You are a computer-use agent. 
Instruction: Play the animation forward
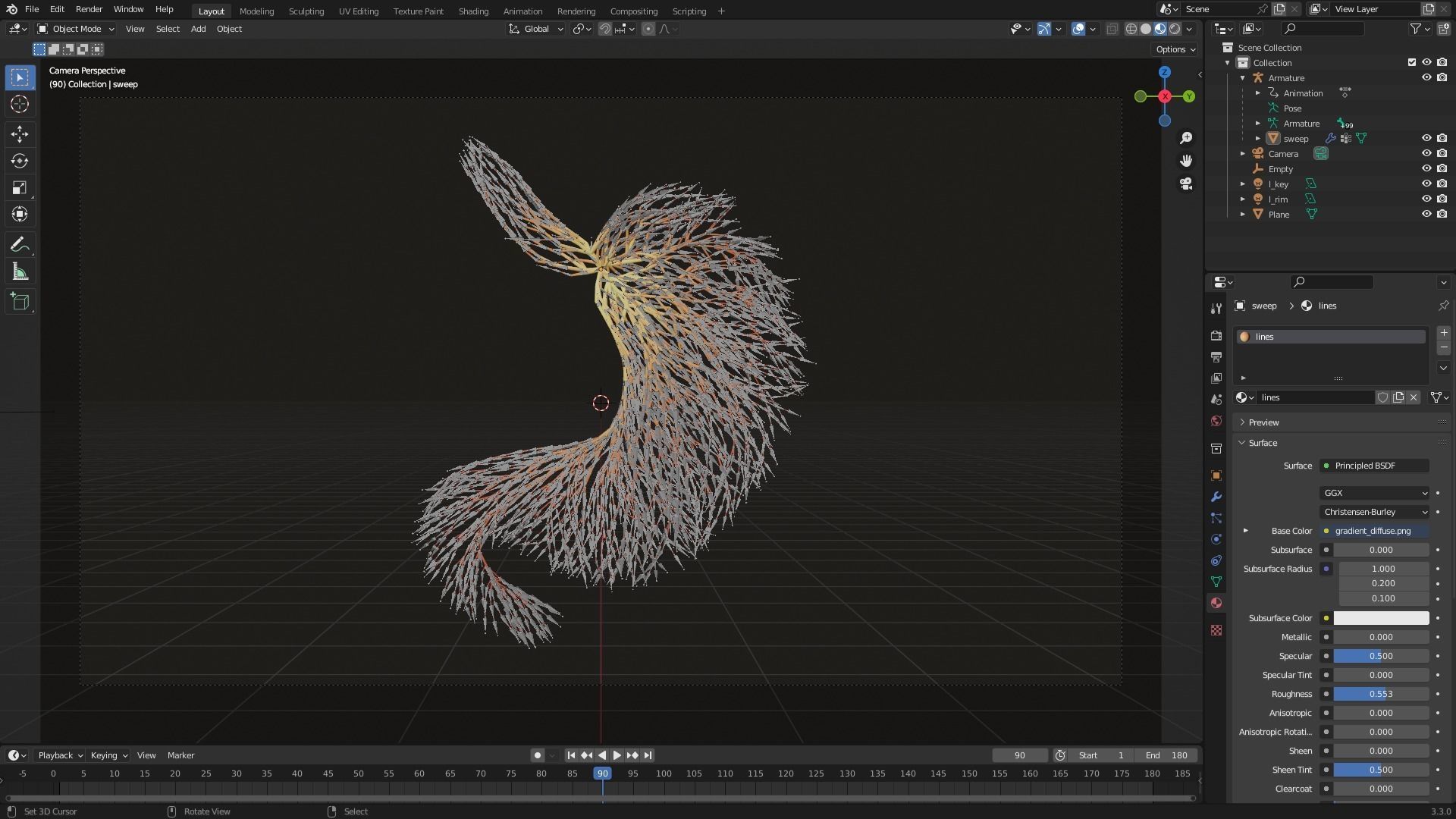click(x=617, y=755)
